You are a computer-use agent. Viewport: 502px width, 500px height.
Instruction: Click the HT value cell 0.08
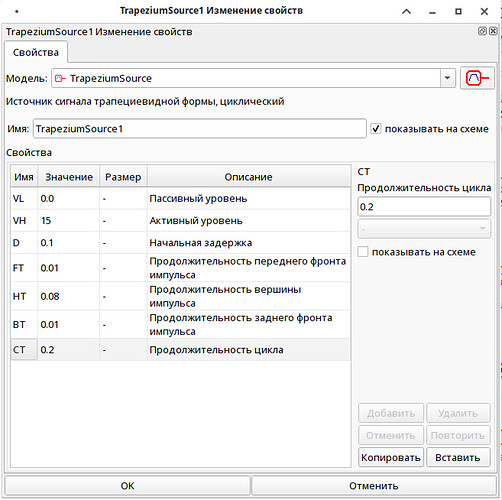68,296
